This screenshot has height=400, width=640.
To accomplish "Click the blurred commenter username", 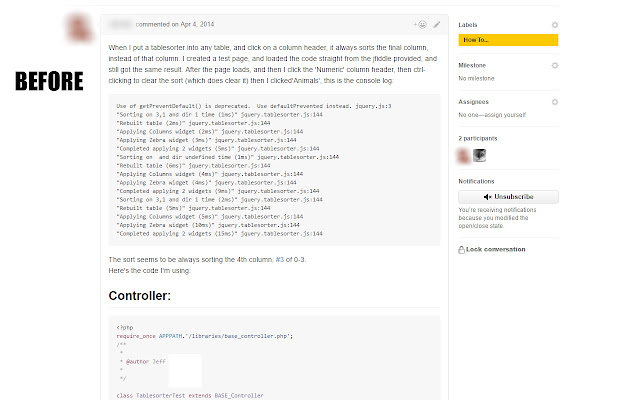I will click(120, 24).
